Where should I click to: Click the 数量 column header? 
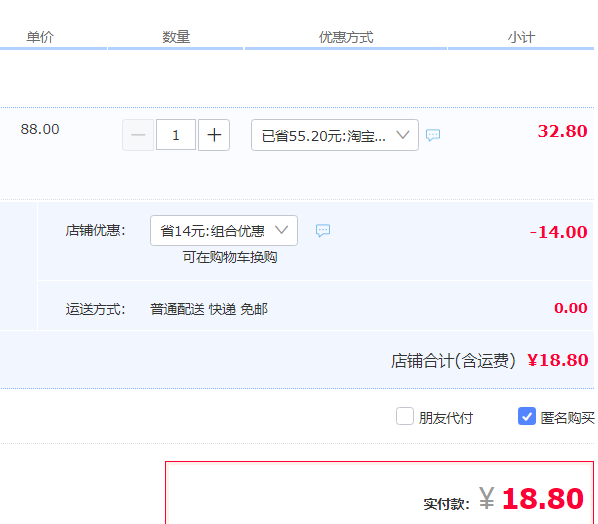coord(176,37)
